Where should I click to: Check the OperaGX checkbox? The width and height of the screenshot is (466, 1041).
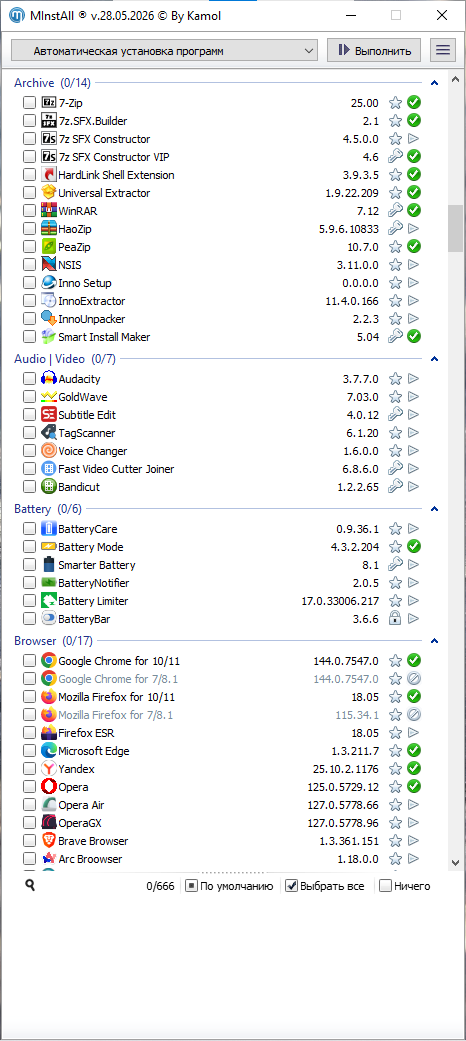point(29,822)
